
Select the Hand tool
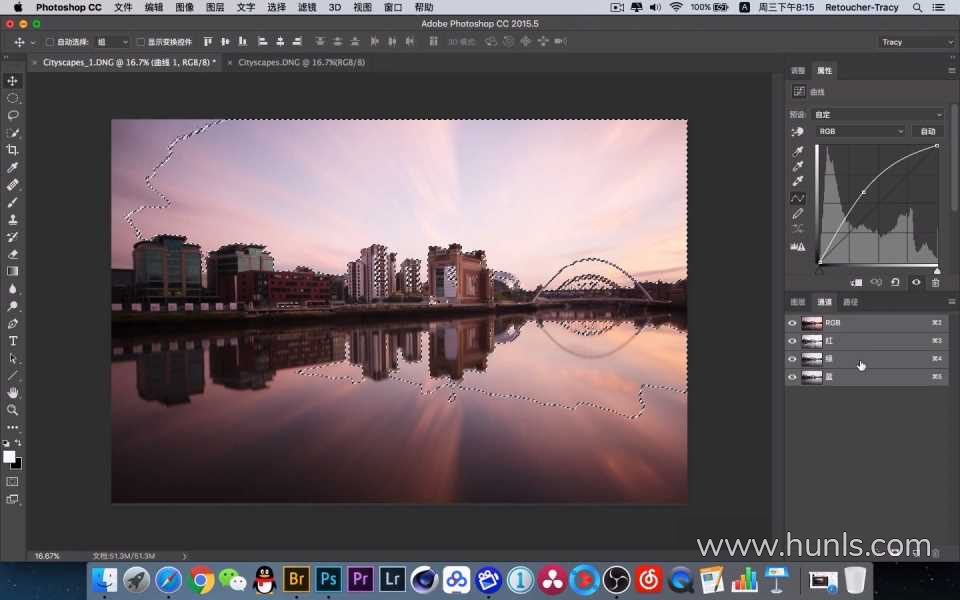pyautogui.click(x=12, y=393)
